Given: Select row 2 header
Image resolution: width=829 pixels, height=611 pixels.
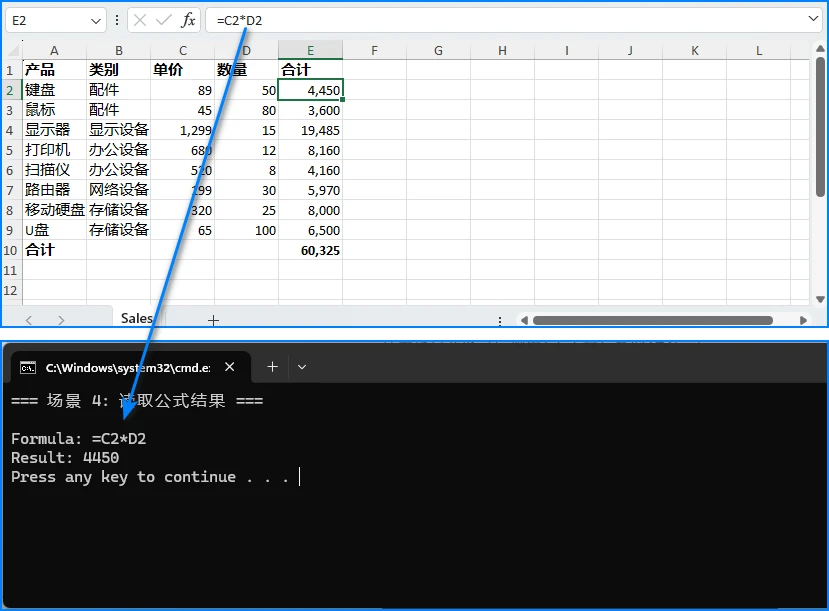Looking at the screenshot, I should coord(11,90).
